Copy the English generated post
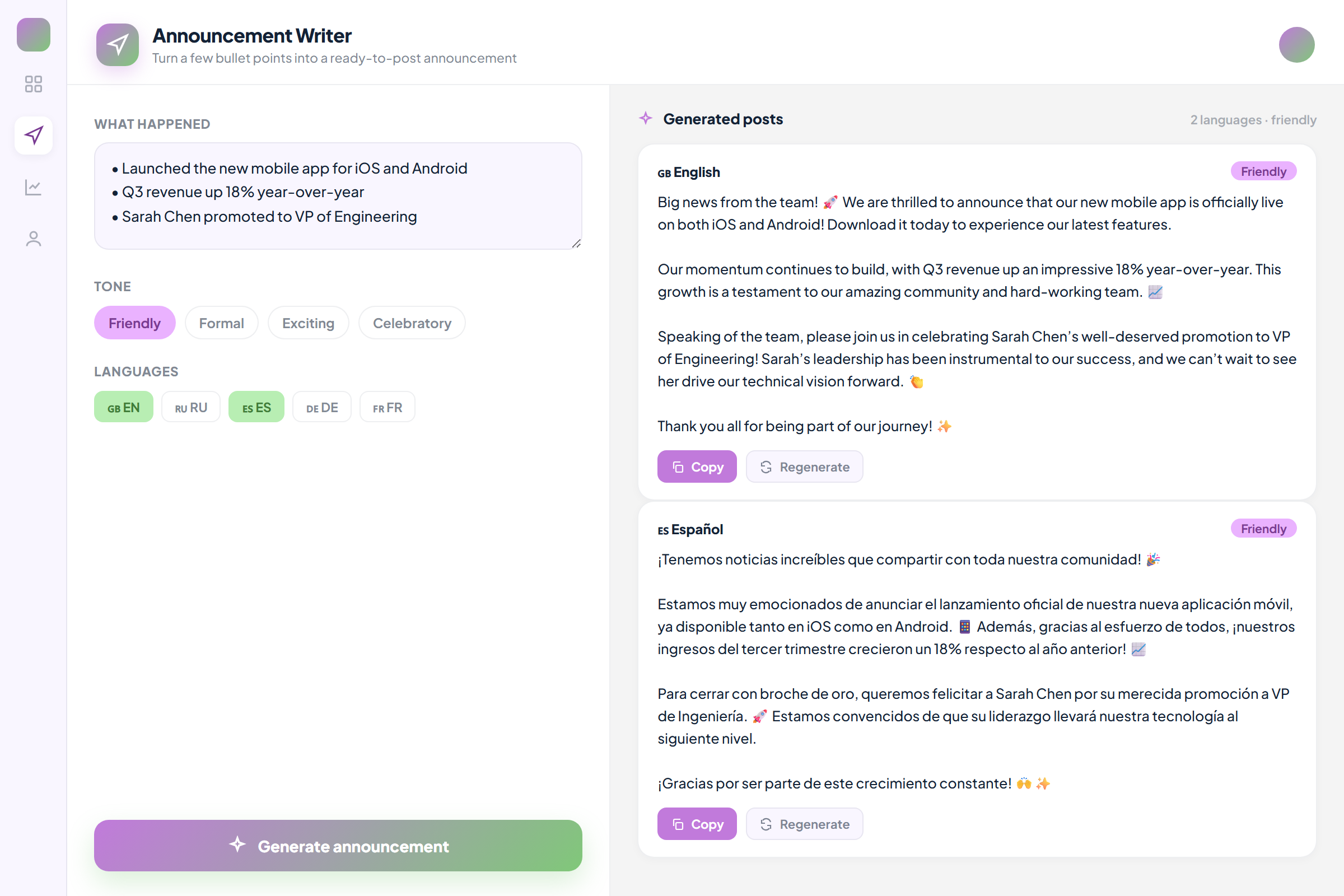Screen dimensions: 1344x896 (697, 467)
